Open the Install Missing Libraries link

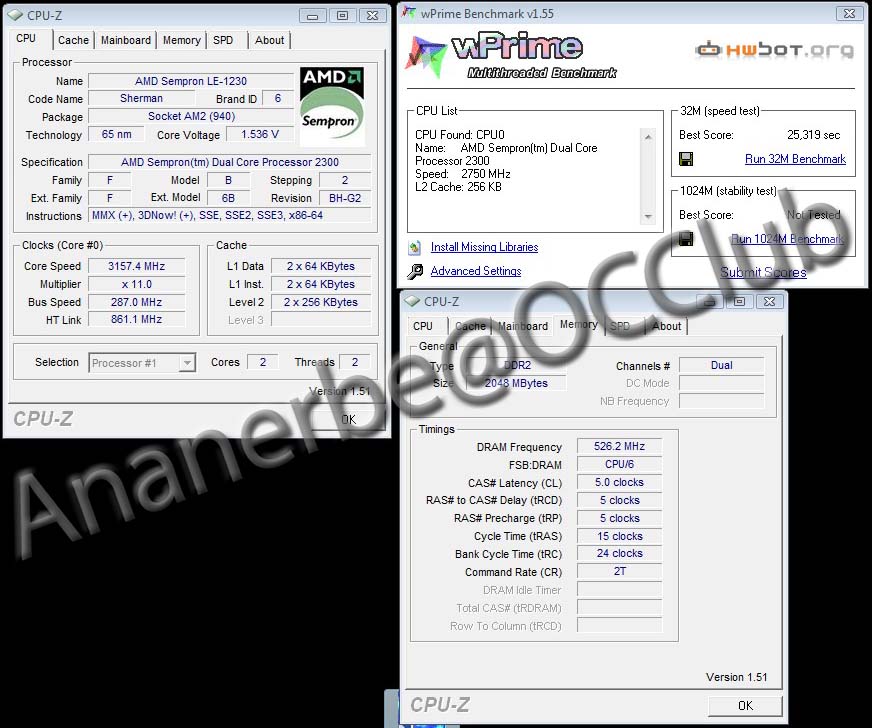click(484, 247)
